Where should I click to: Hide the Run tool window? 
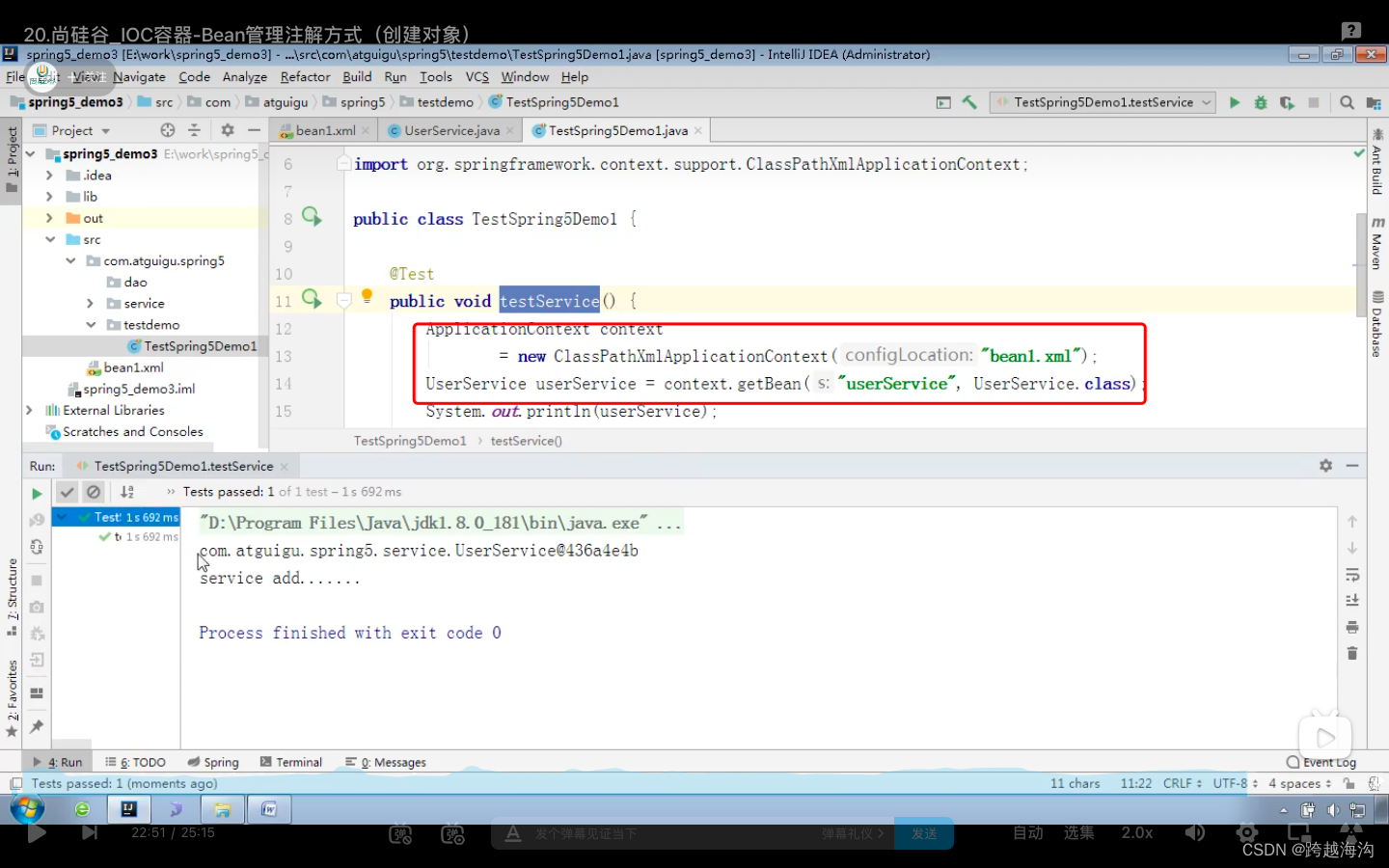click(1352, 466)
